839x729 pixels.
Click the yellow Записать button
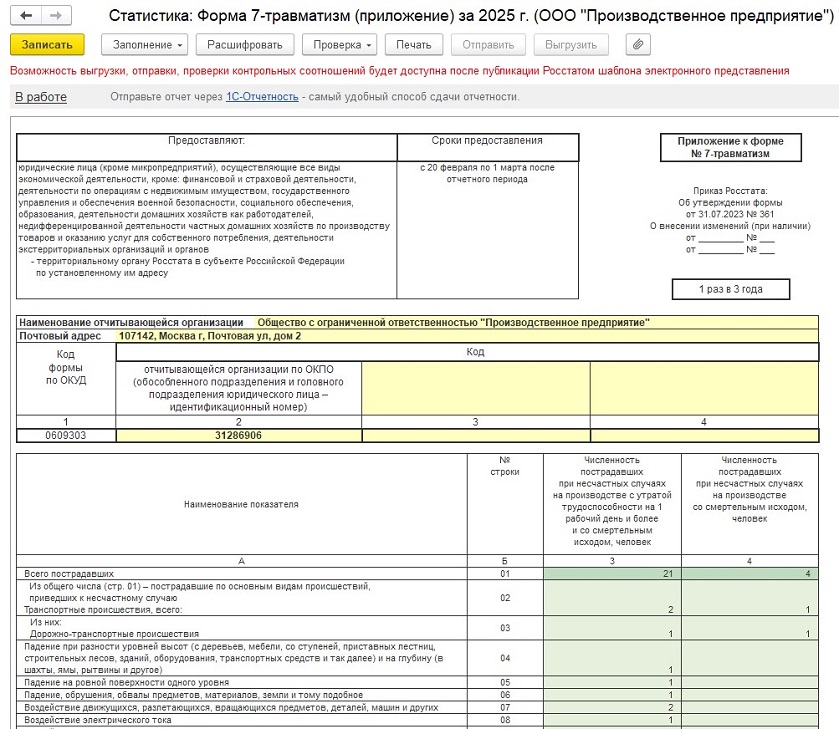(47, 44)
